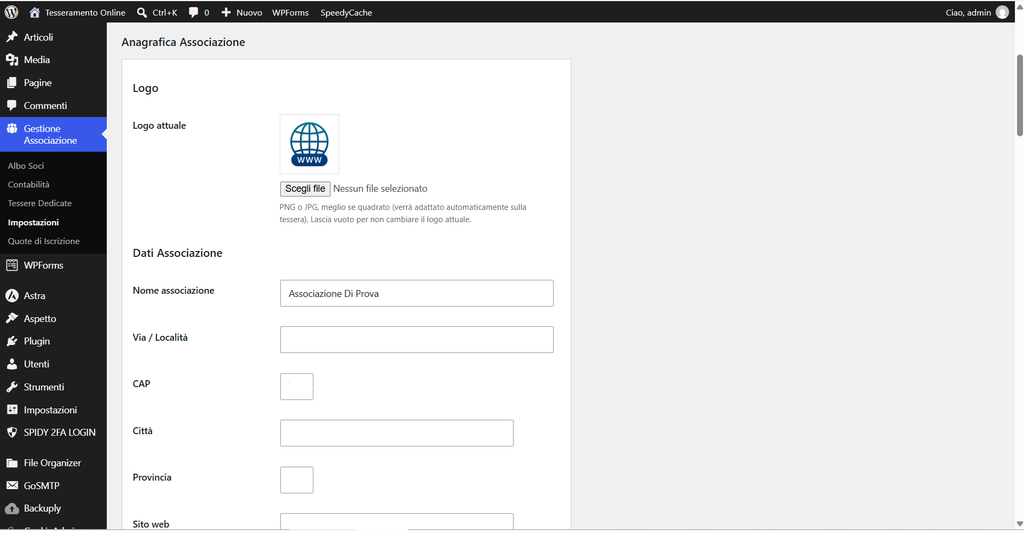Click the SPIDY 2FA LOGIN shield icon
The height and width of the screenshot is (533, 1024).
[x=12, y=432]
